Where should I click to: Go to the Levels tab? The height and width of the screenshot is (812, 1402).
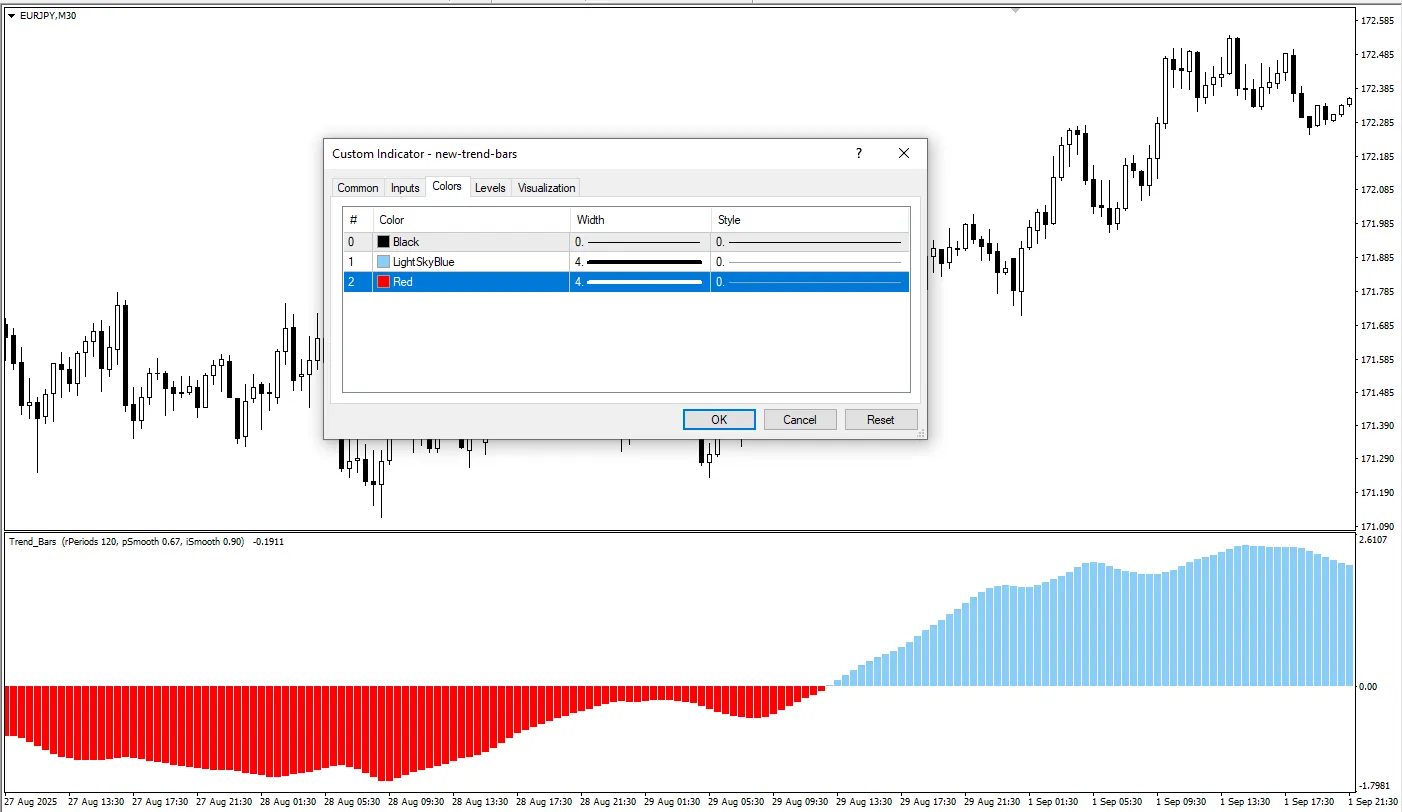[x=490, y=188]
